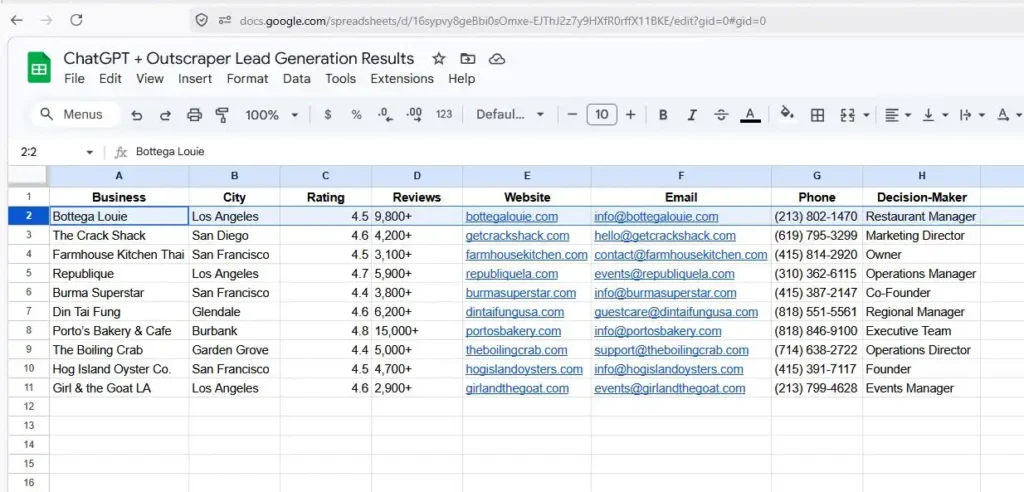The height and width of the screenshot is (492, 1024).
Task: Format as currency with dollar icon
Action: [x=328, y=115]
